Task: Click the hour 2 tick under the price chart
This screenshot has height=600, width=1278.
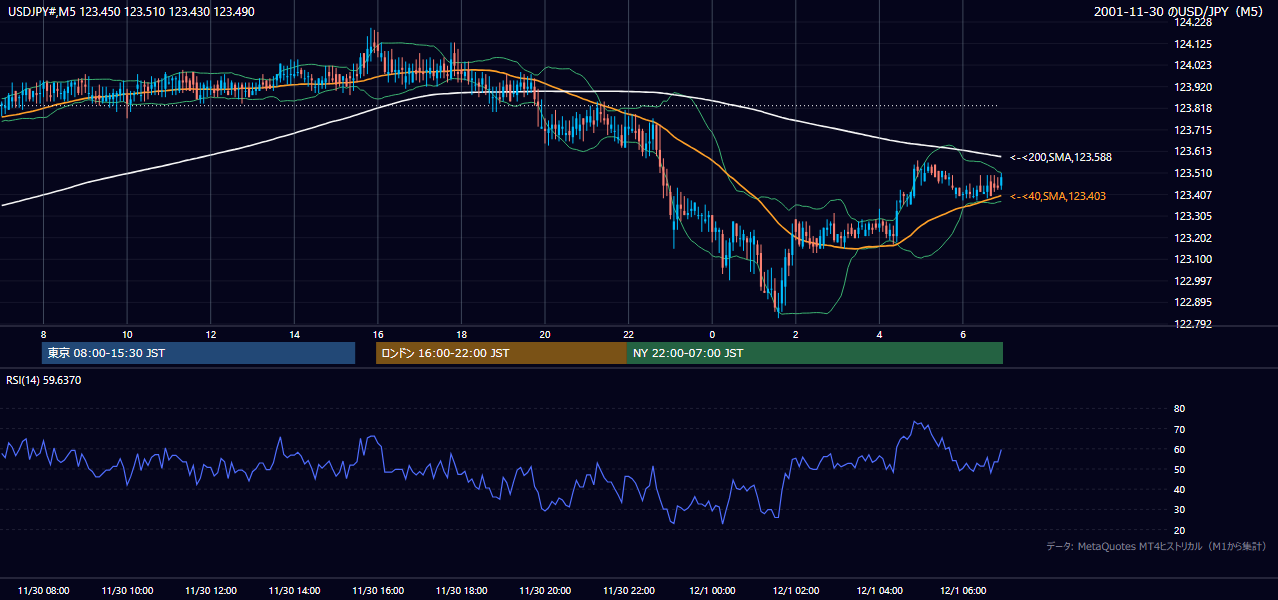Action: (x=796, y=334)
